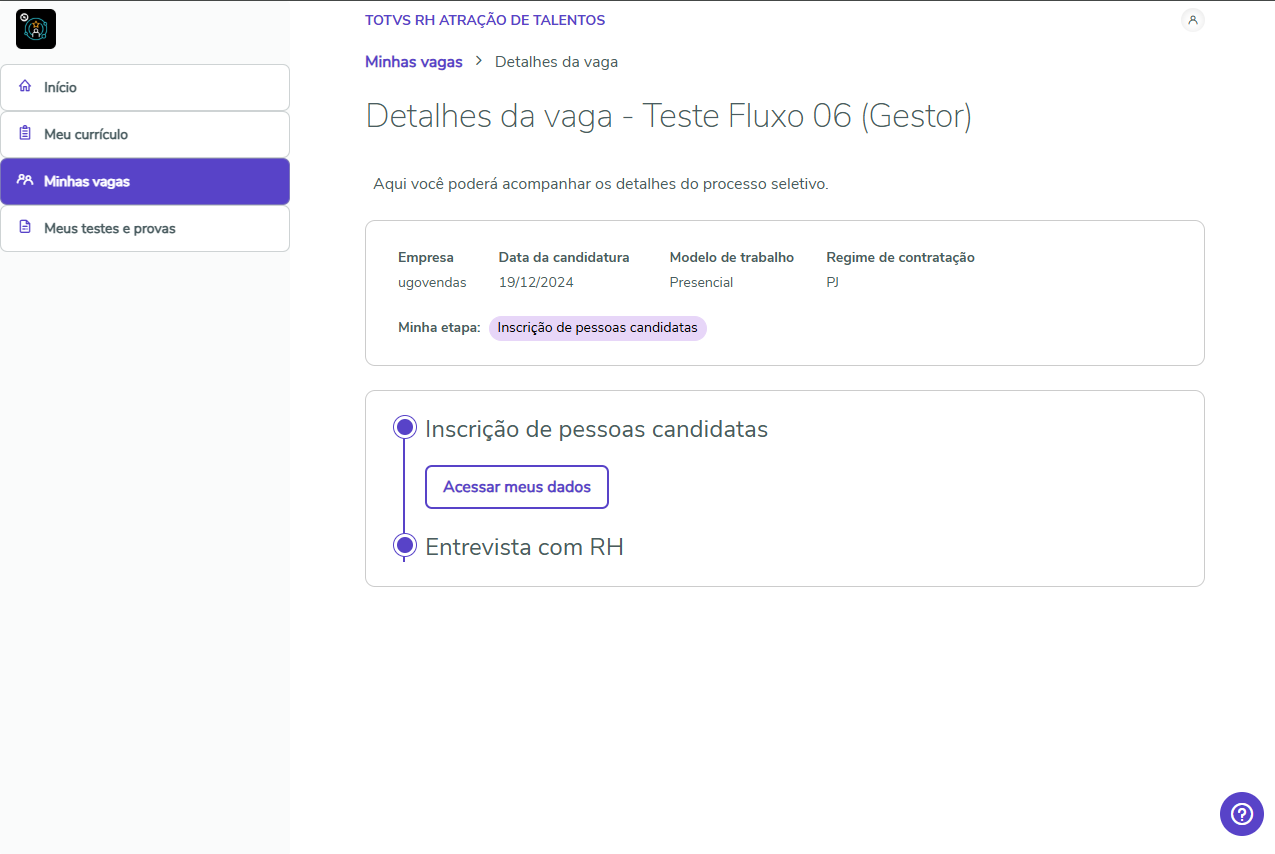Click the people icon in Minhas vagas
1275x854 pixels.
point(25,181)
